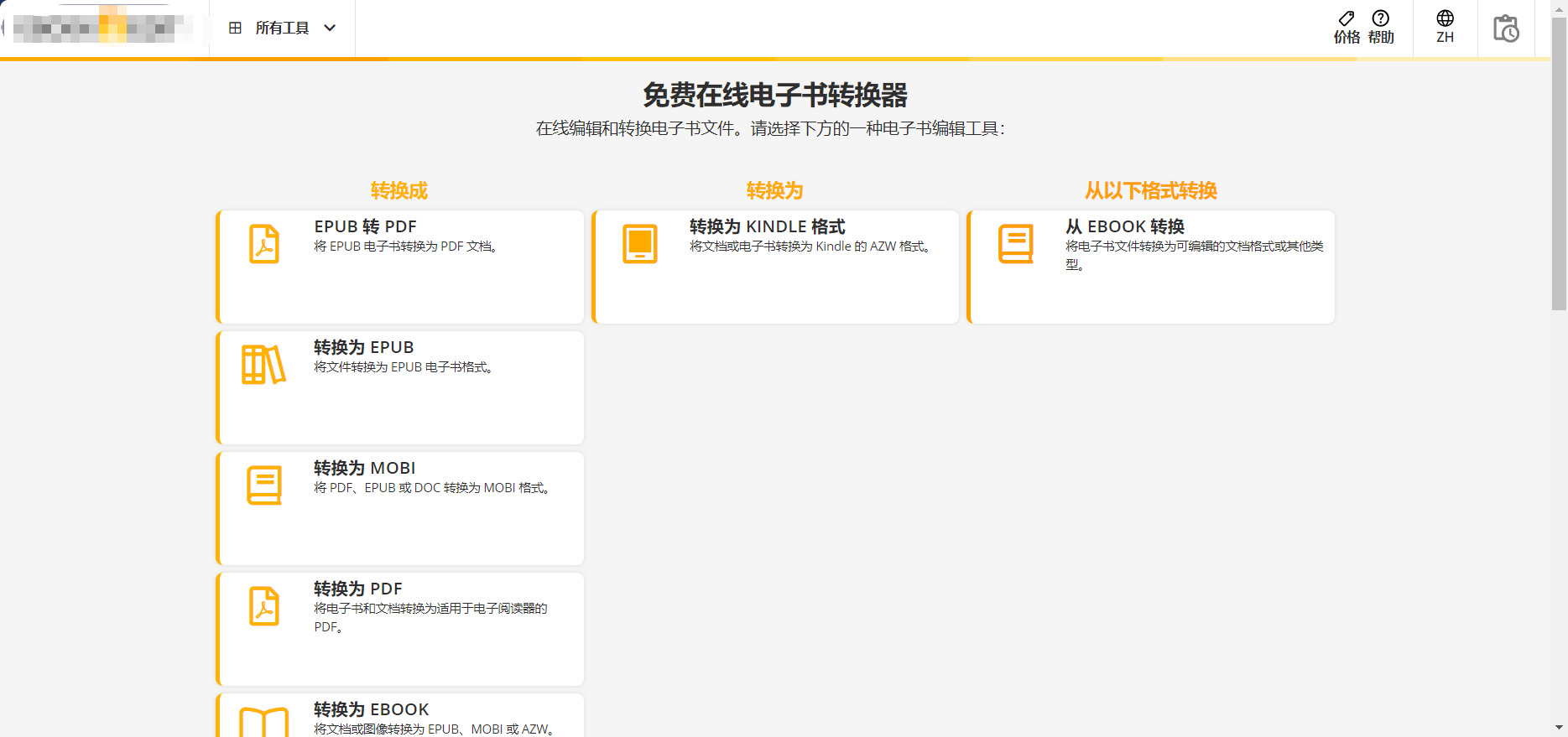Click the chevron next to 所有工具

point(331,29)
